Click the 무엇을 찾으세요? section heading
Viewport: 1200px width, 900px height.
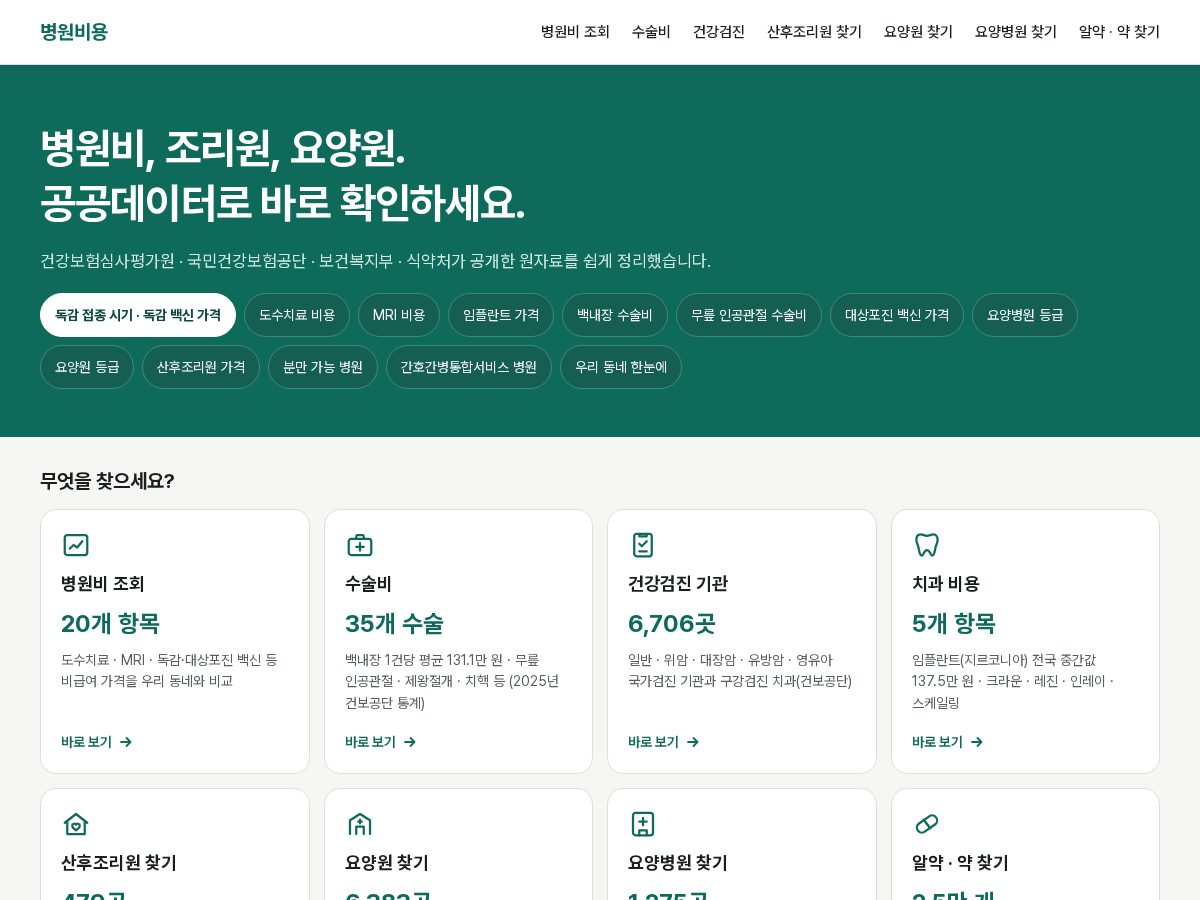(107, 481)
